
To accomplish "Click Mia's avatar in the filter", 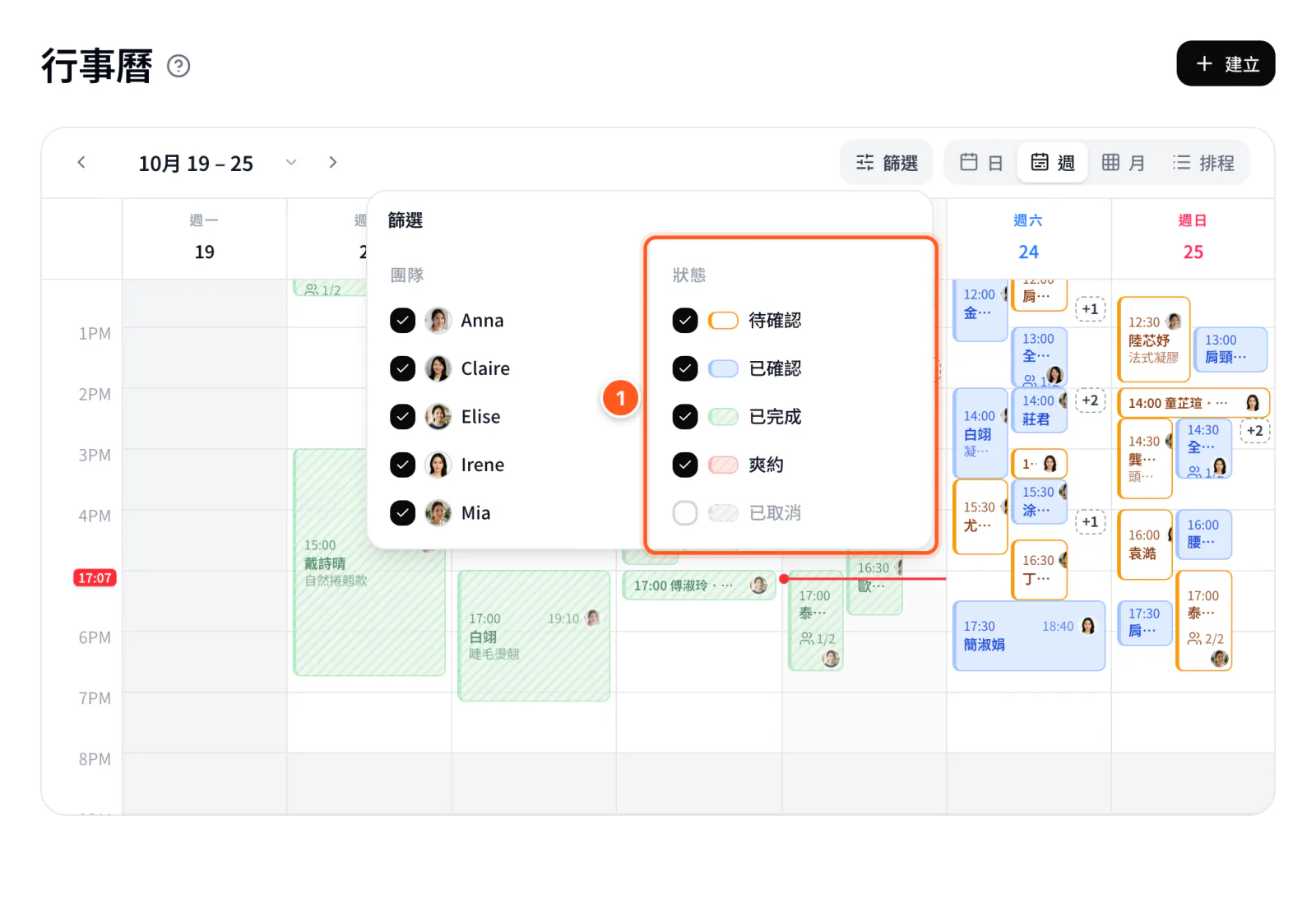I will tap(438, 513).
